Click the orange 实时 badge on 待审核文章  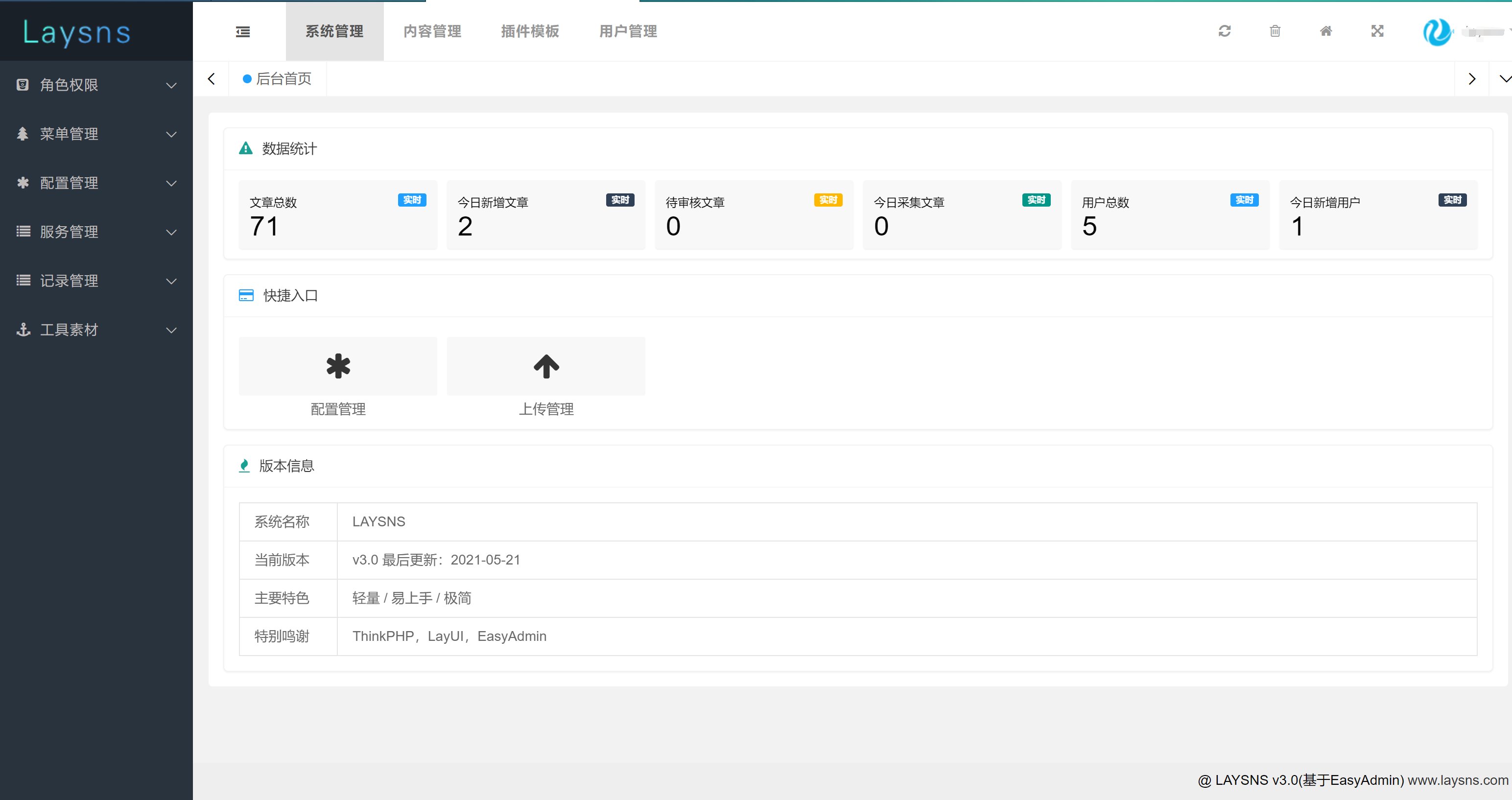828,200
